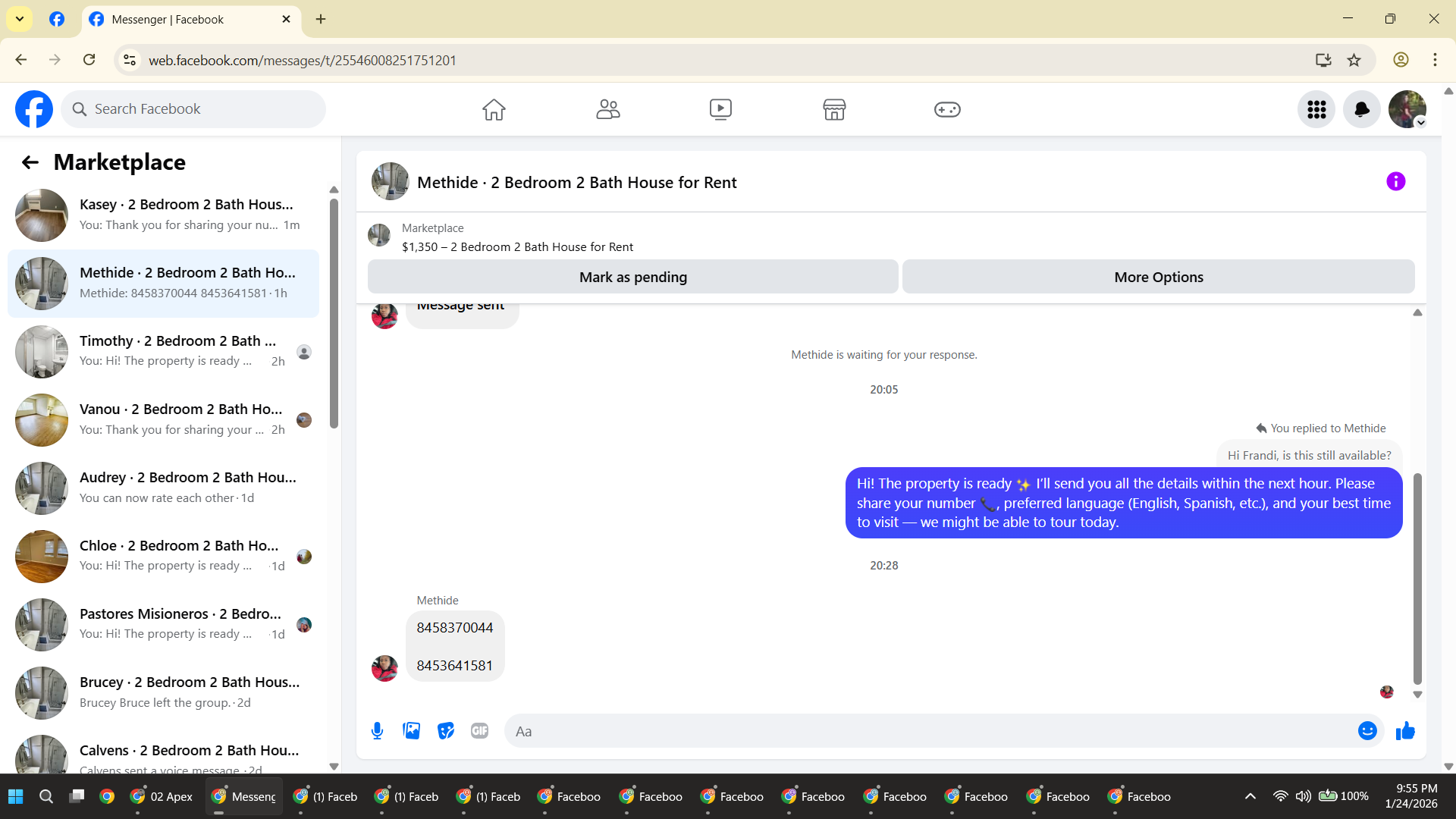Click the Windows Start button

(16, 796)
